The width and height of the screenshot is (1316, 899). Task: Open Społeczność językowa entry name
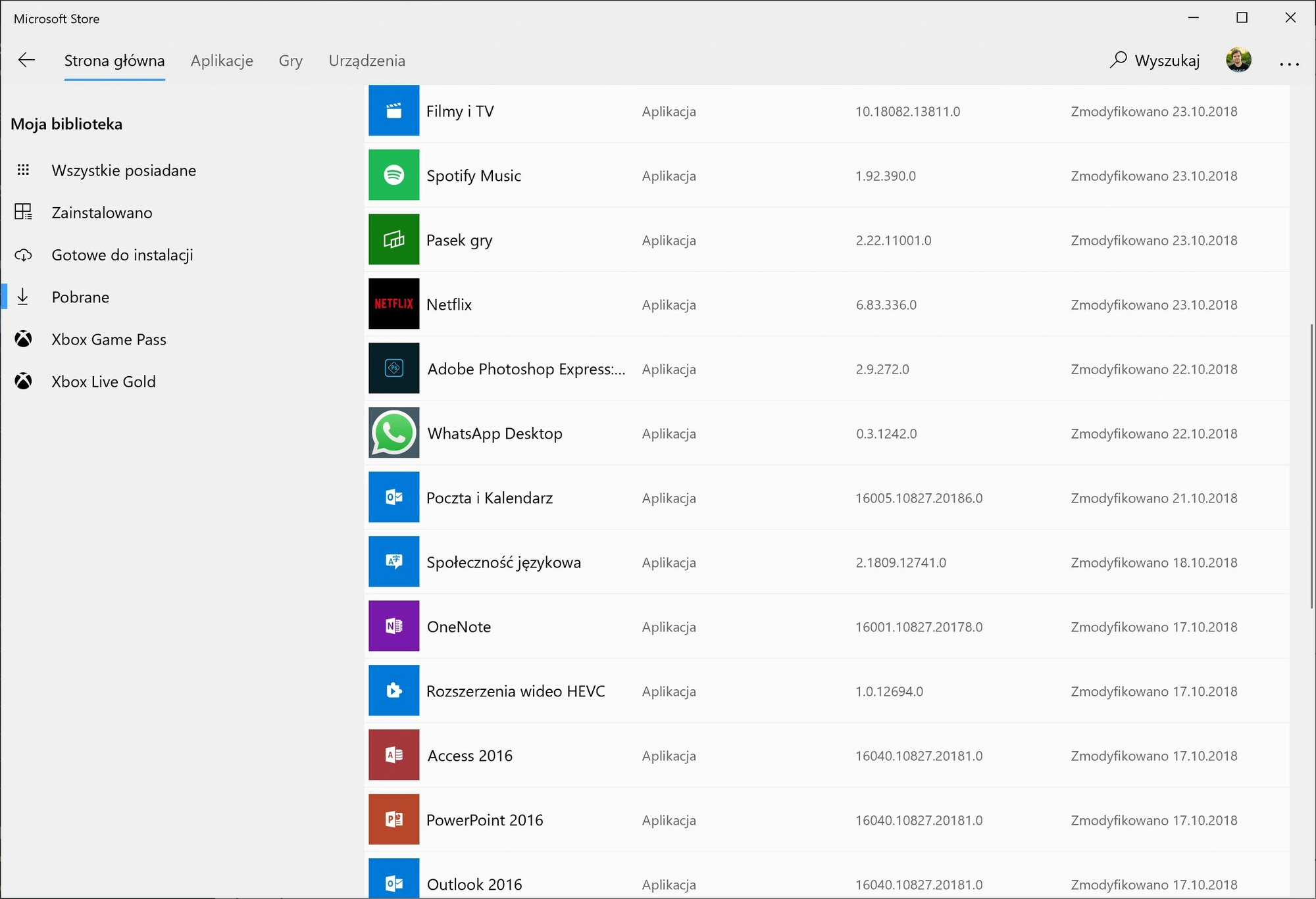(504, 562)
